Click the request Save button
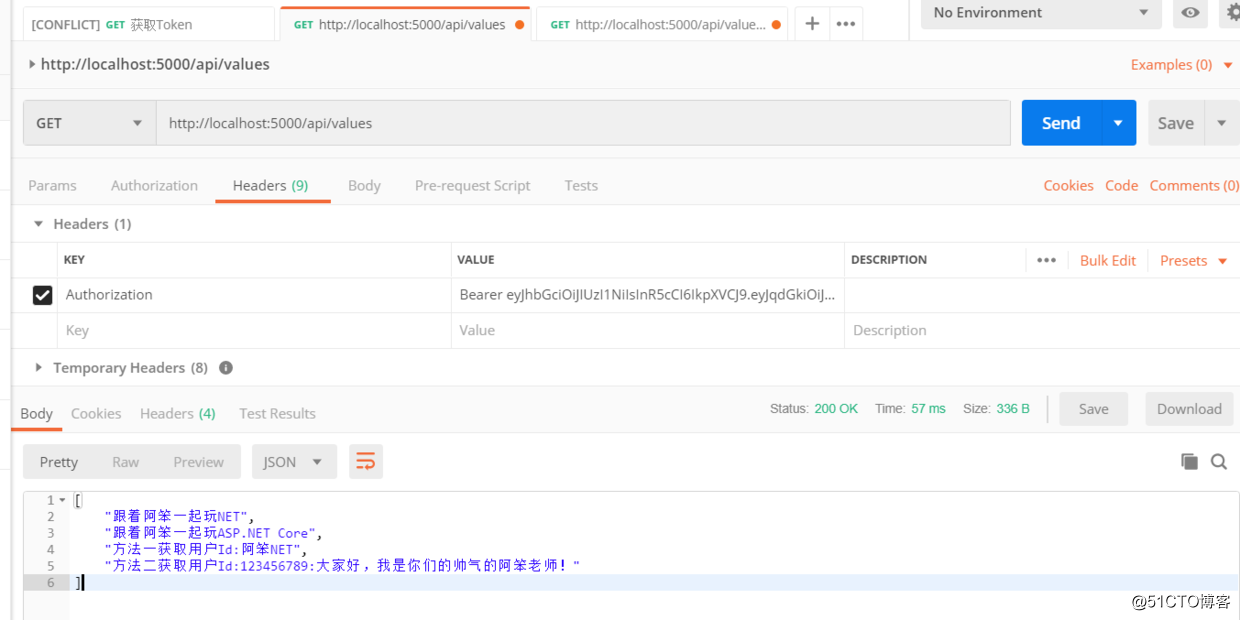1240x620 pixels. 1176,123
